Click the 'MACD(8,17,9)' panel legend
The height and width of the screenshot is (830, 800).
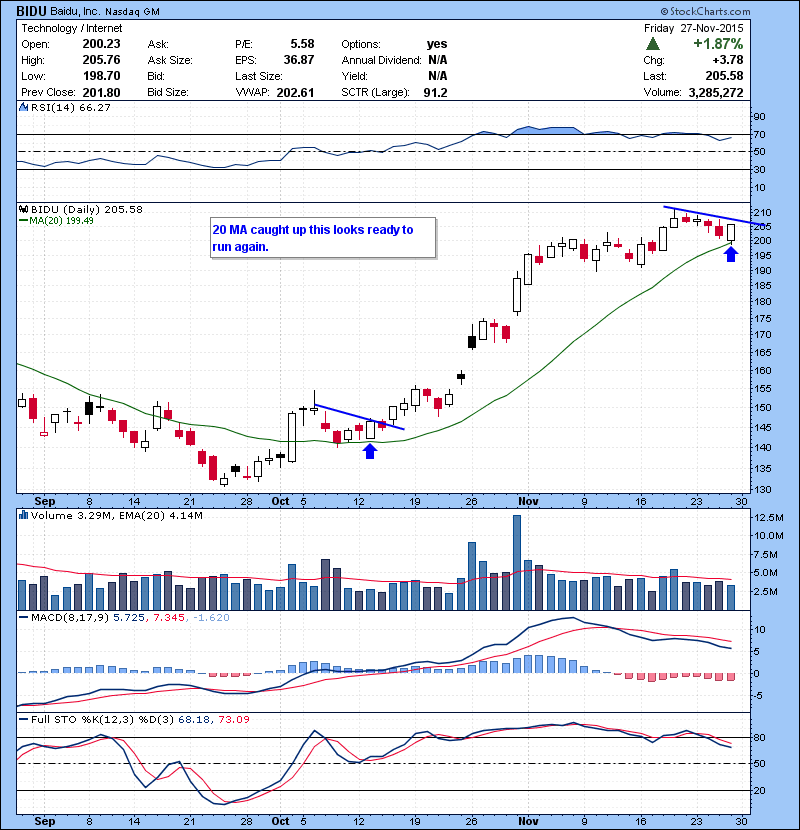tap(70, 617)
